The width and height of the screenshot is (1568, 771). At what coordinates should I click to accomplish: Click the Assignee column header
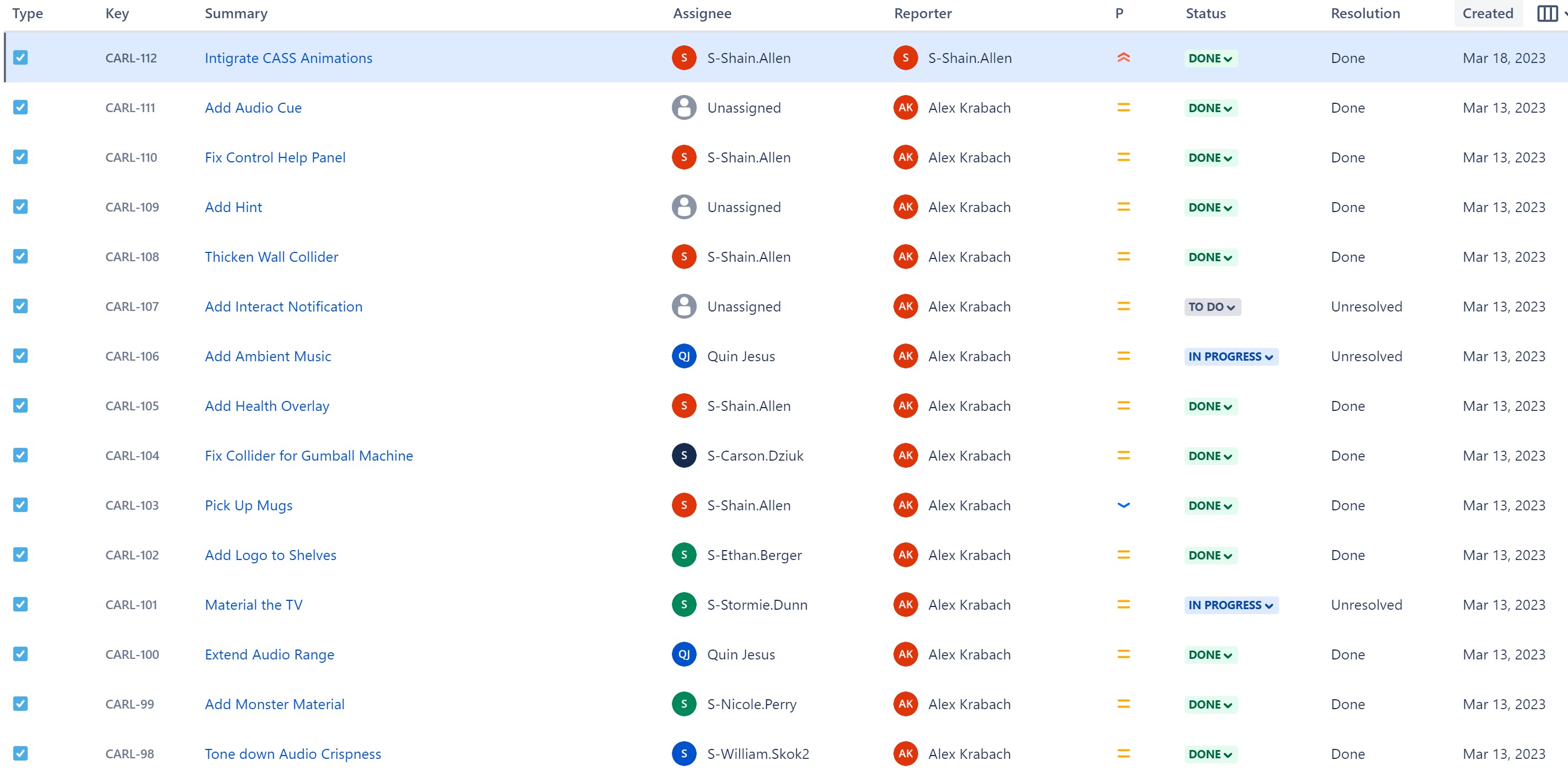tap(702, 13)
